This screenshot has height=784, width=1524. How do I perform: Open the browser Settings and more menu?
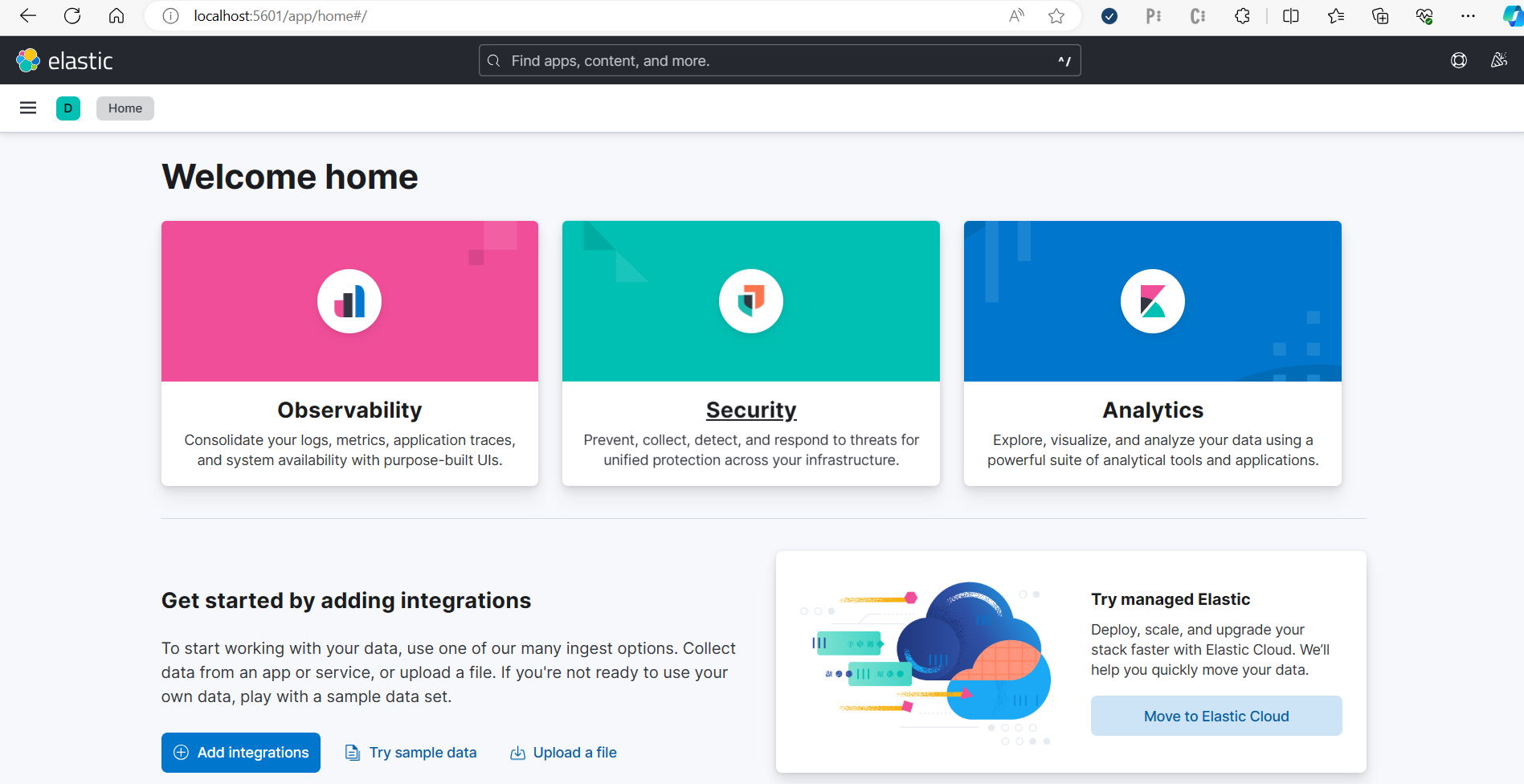coord(1468,16)
